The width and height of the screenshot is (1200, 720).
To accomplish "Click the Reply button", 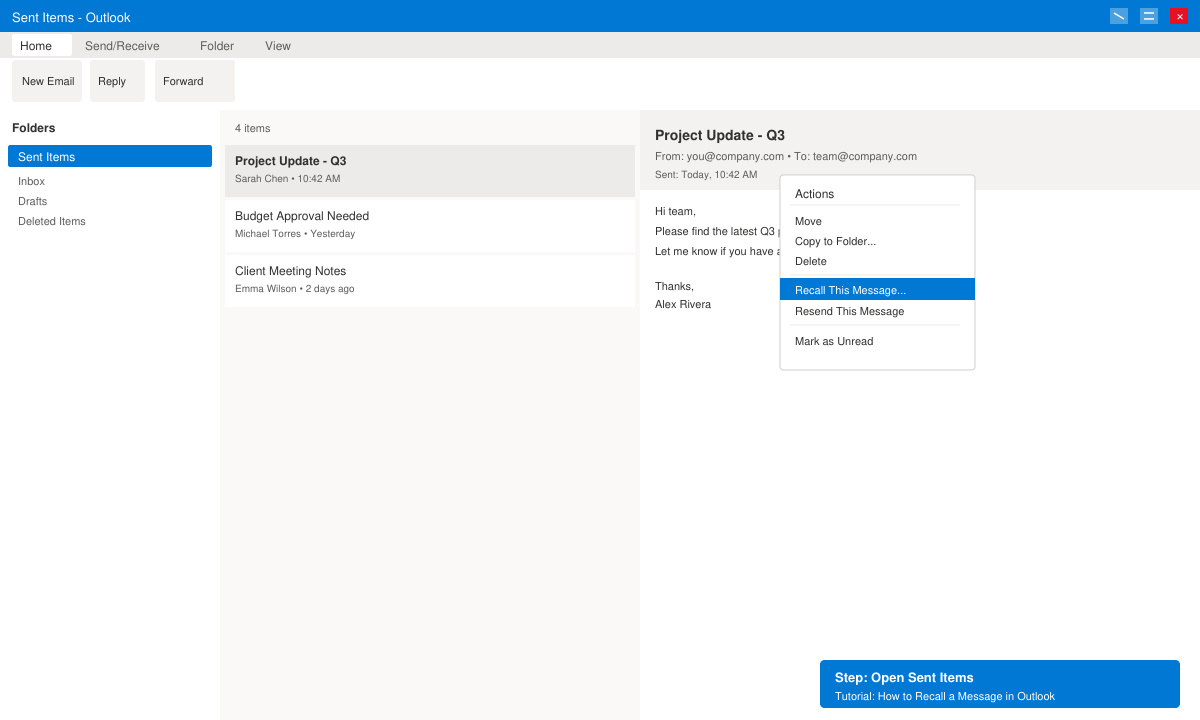I will (117, 81).
